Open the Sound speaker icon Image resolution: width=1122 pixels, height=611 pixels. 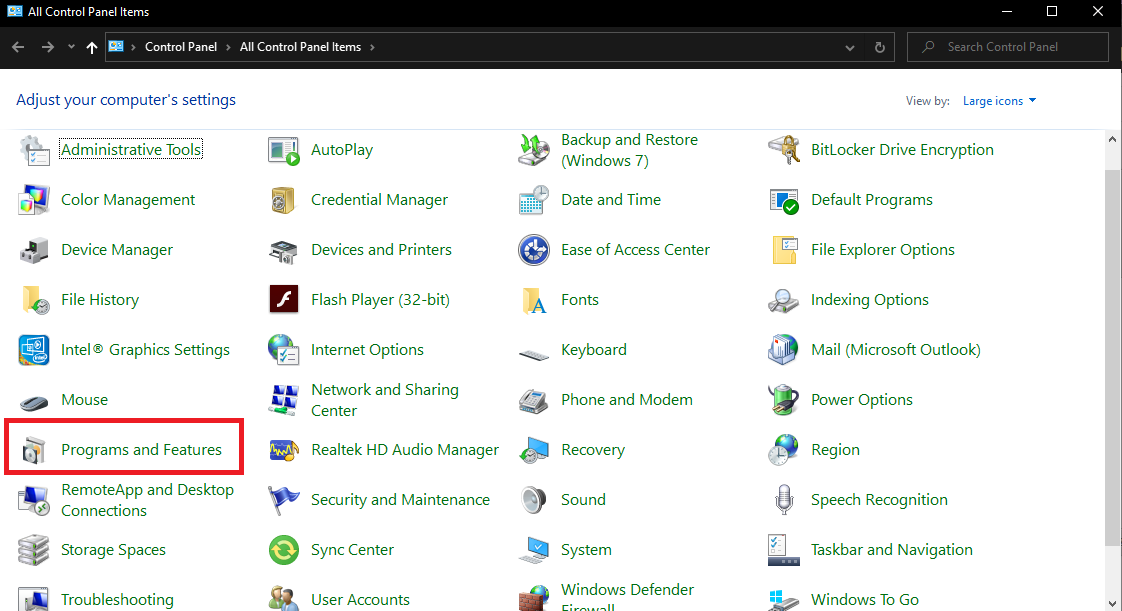534,500
